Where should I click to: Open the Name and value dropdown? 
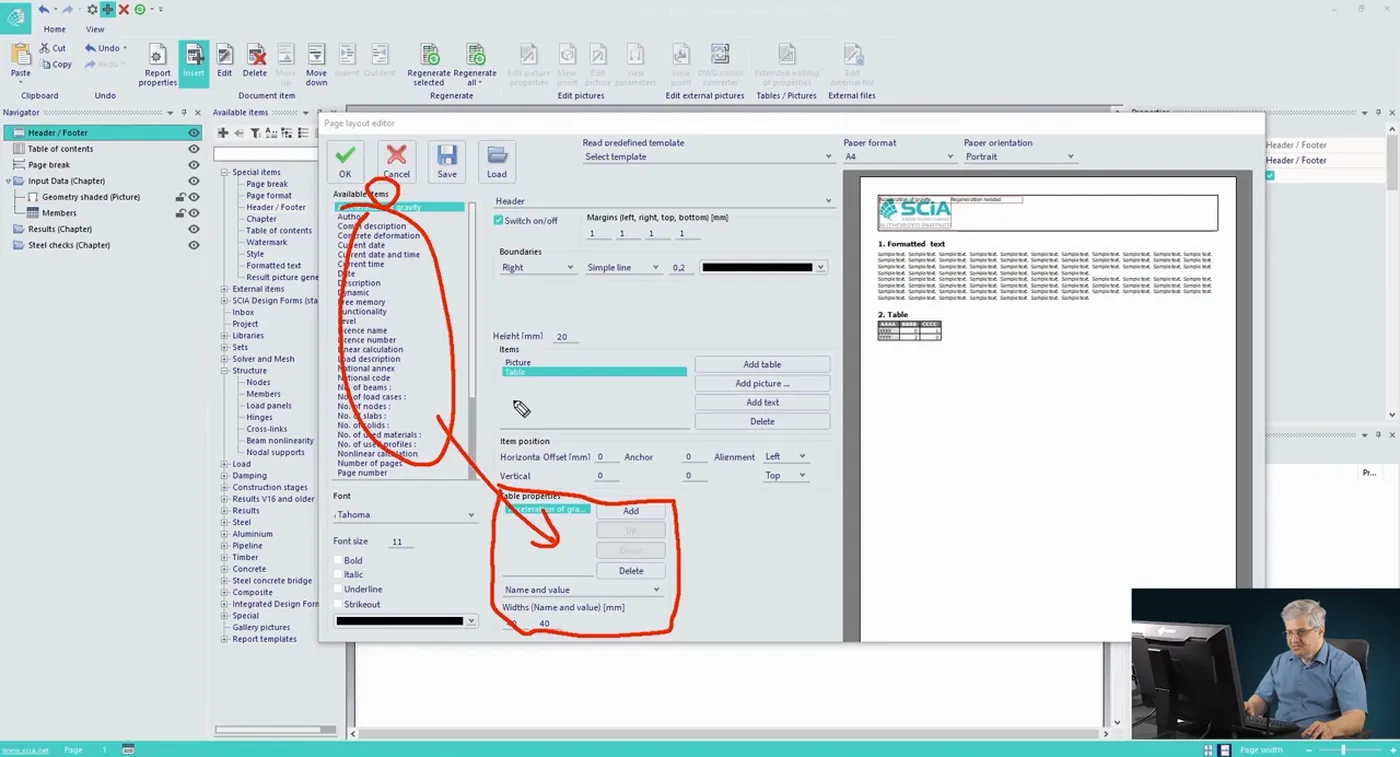coord(581,590)
